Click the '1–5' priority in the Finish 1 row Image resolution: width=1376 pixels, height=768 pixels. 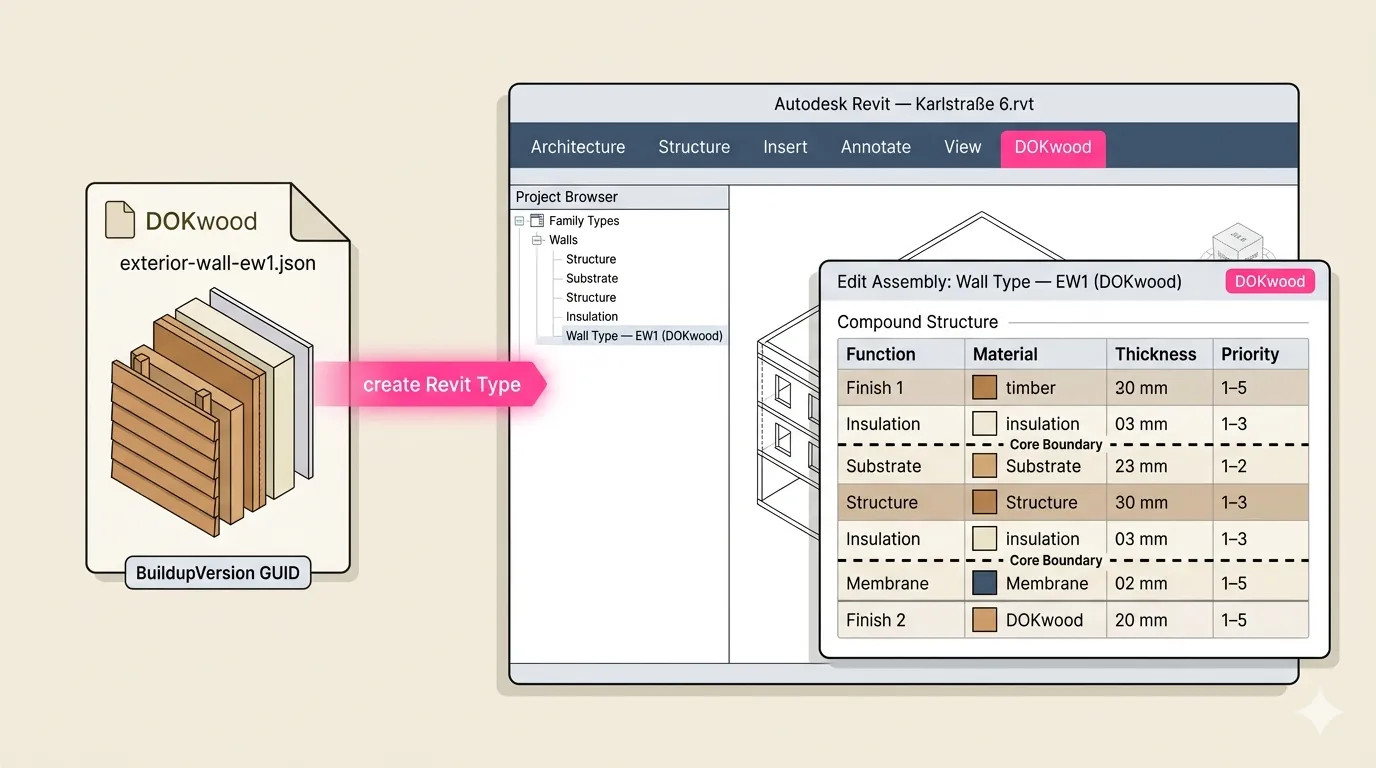pyautogui.click(x=1234, y=388)
